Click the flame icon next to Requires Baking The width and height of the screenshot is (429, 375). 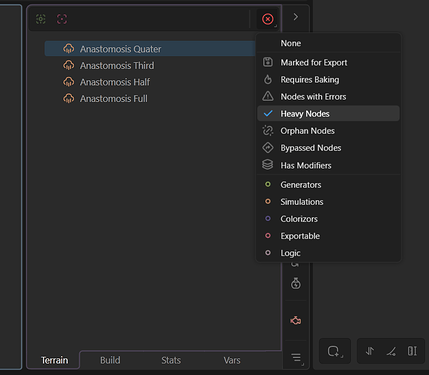[x=268, y=79]
